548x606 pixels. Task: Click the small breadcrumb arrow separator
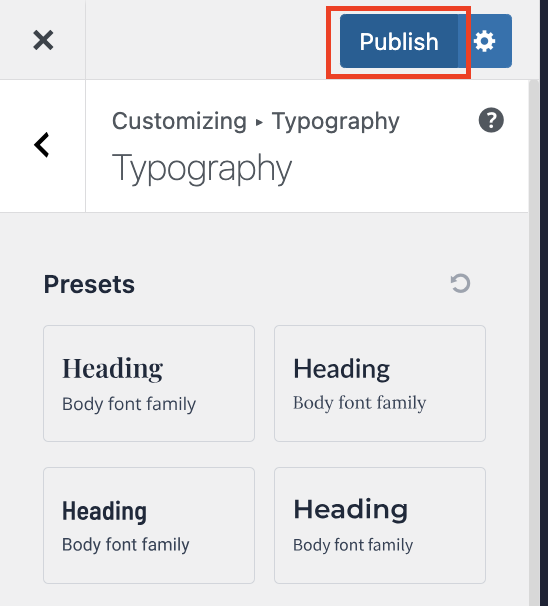click(259, 123)
